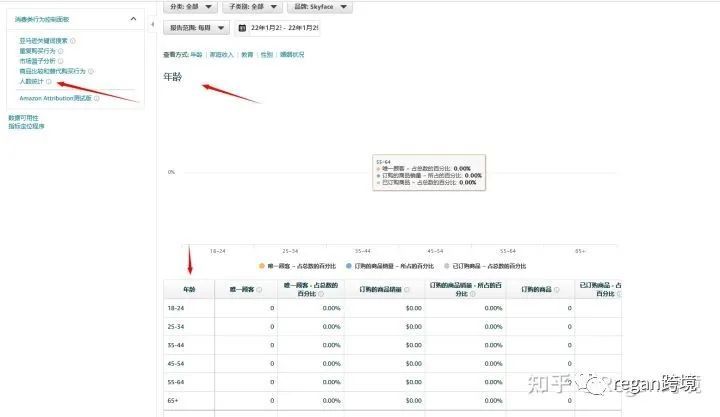
Task: Click info icon in 订购的商品销量 column header
Action: (407, 289)
